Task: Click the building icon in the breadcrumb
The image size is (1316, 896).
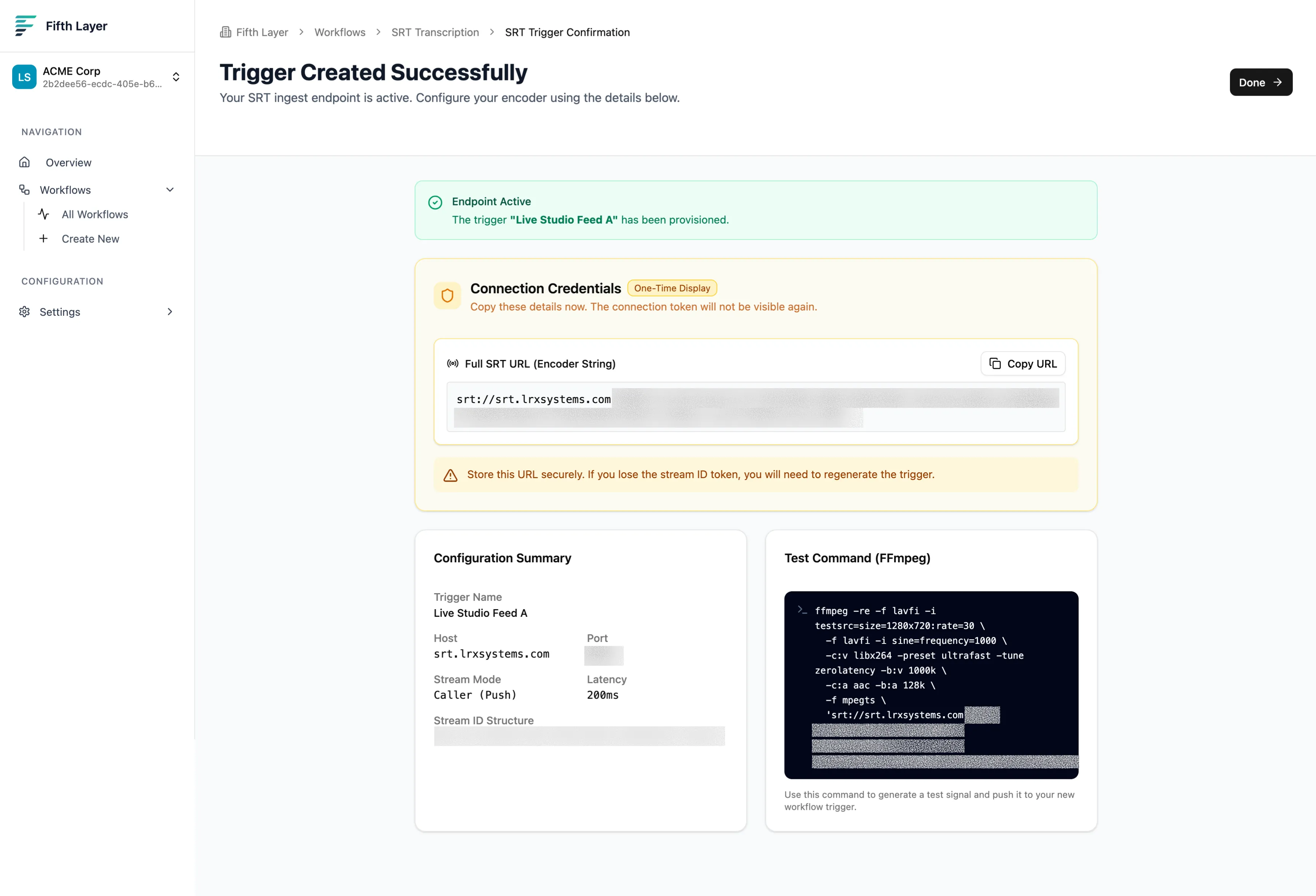Action: (226, 32)
